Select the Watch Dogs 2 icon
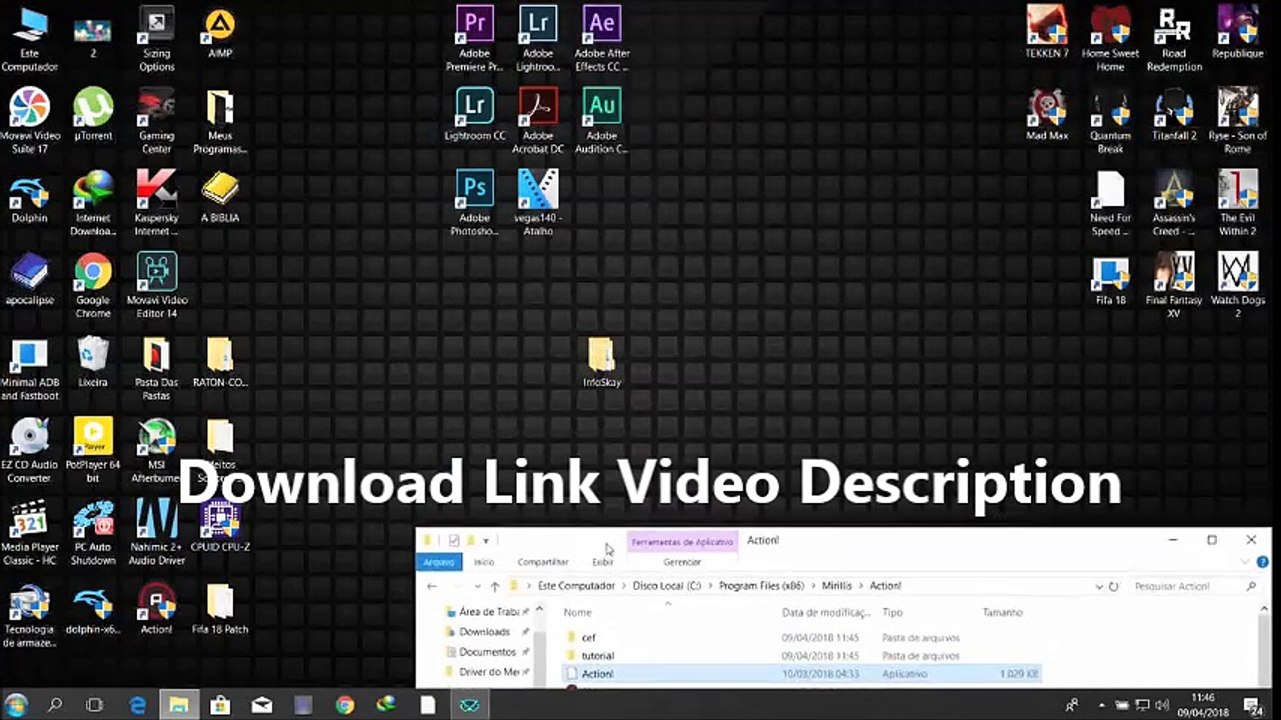 (1238, 285)
